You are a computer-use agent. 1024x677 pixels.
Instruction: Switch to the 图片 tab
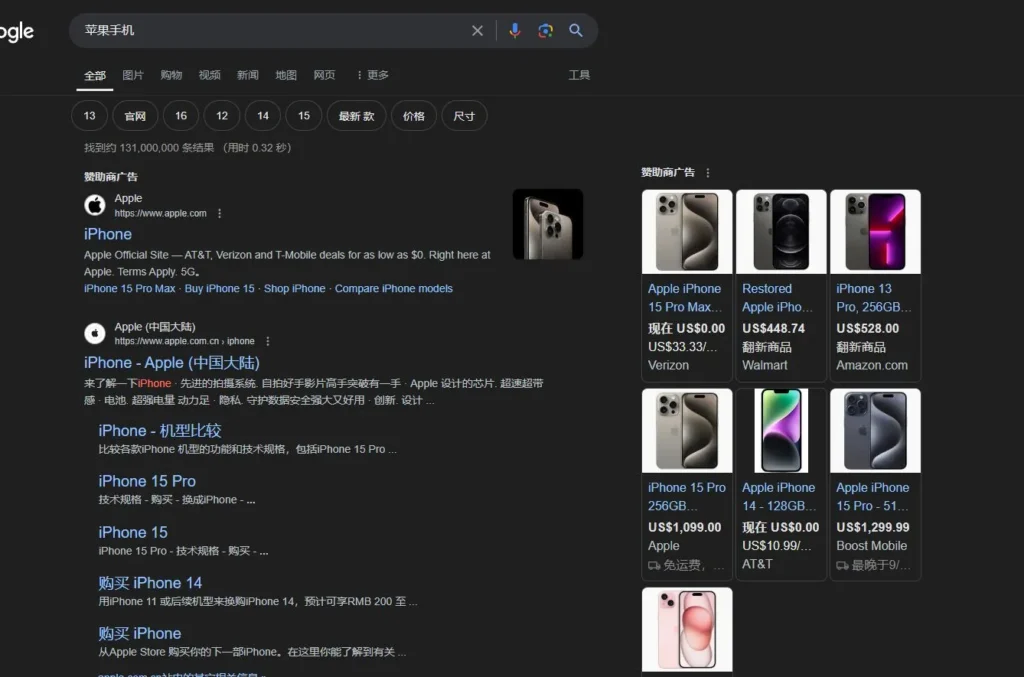tap(133, 75)
